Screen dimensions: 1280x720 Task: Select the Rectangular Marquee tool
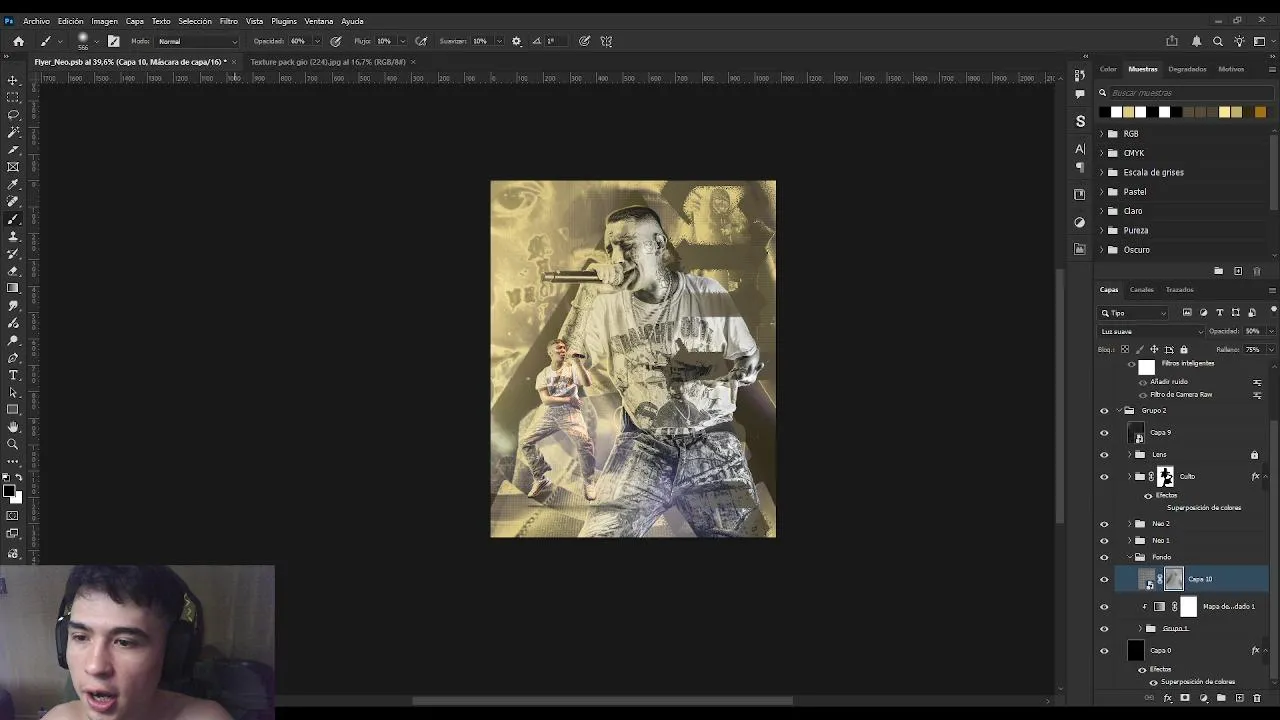click(x=13, y=97)
